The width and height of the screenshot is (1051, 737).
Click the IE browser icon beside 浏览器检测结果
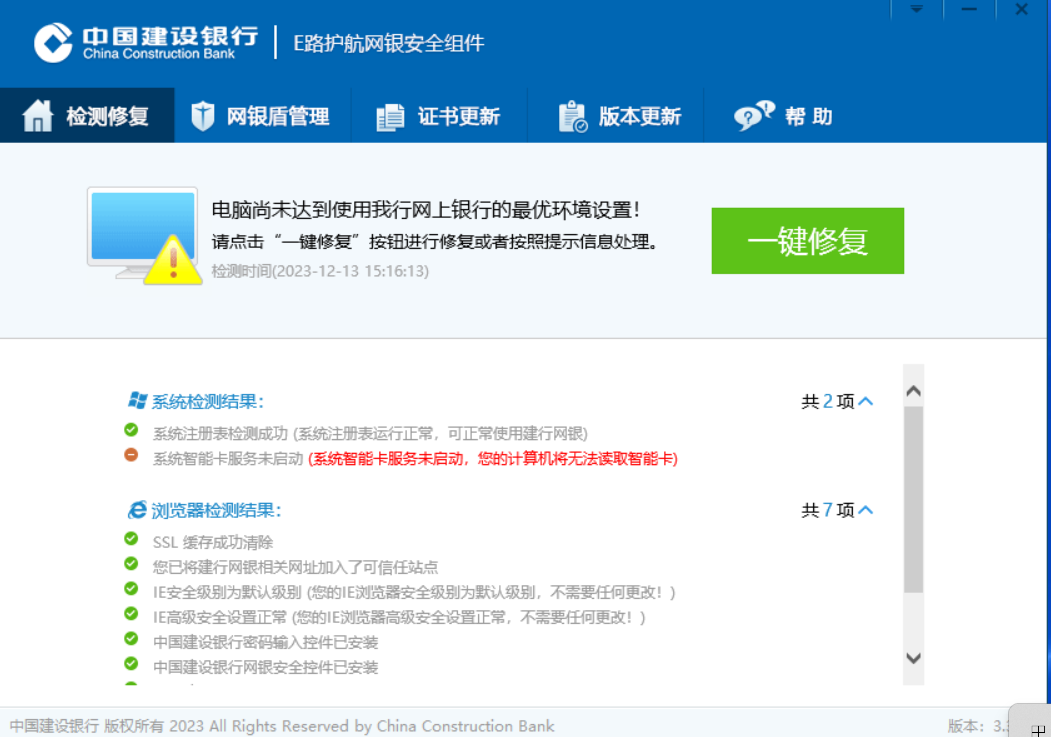137,510
